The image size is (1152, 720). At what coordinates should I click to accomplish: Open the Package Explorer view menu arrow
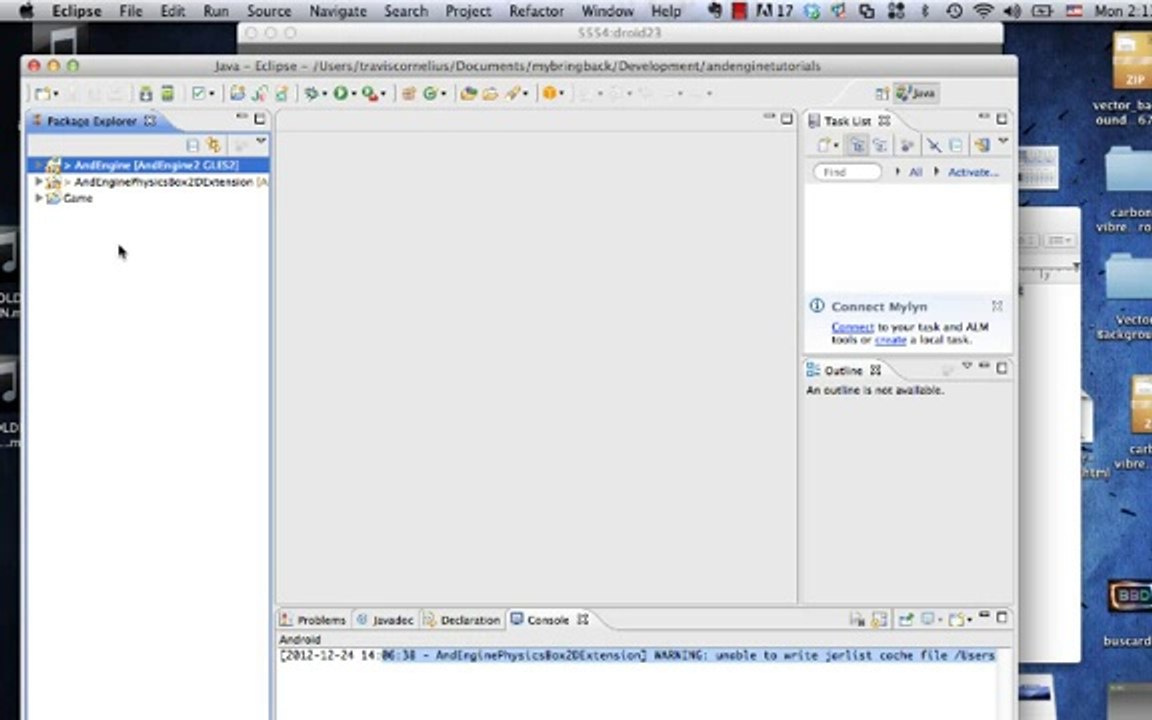coord(261,141)
